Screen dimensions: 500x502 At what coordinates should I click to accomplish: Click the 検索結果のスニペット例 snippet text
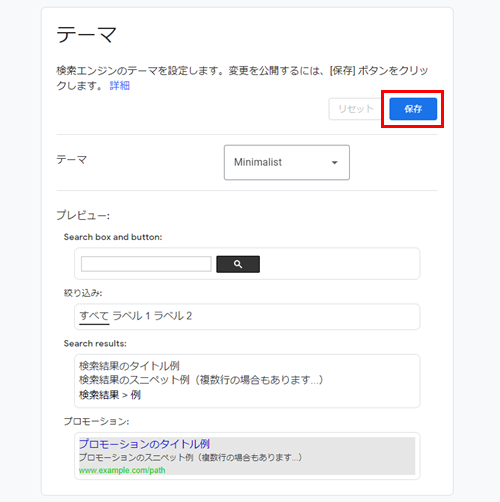pos(201,380)
